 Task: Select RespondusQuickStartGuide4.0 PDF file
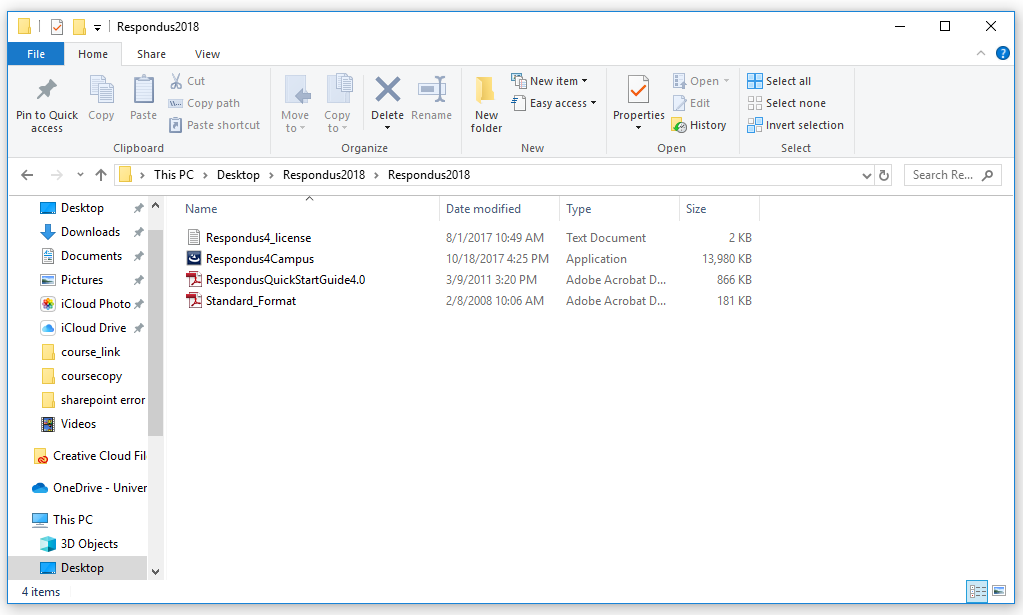(x=285, y=280)
